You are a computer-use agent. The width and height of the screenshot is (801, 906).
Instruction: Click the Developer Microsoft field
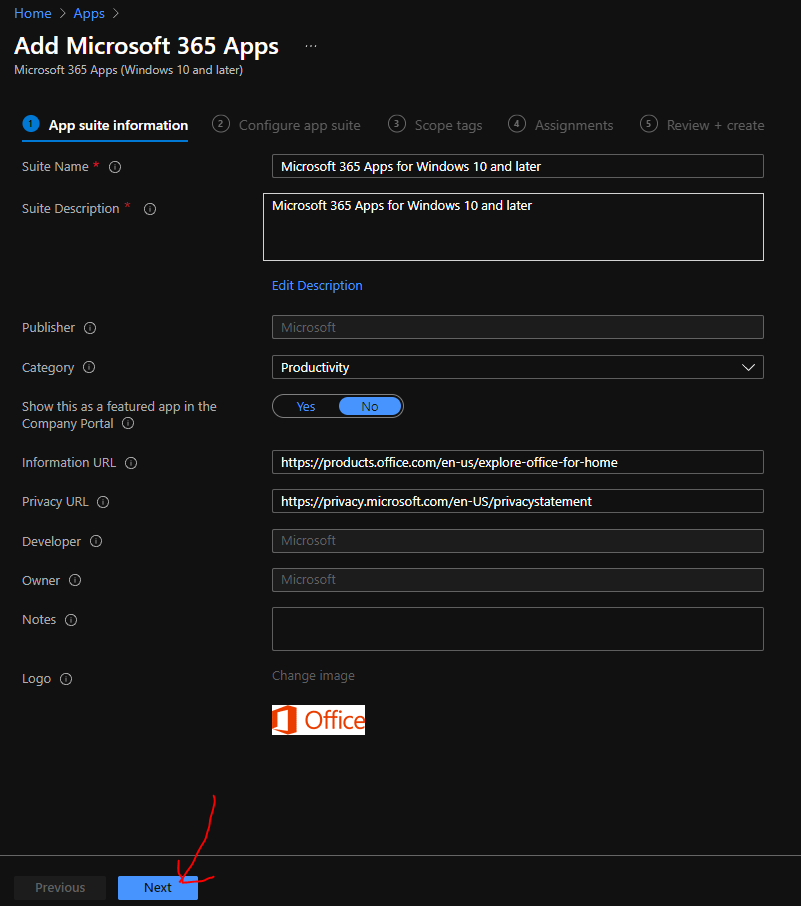click(518, 541)
